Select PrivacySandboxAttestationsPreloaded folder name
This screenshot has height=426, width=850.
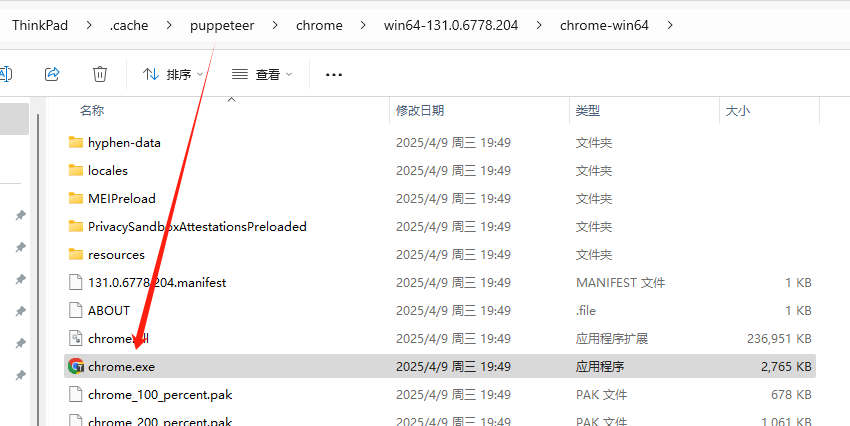click(x=197, y=226)
